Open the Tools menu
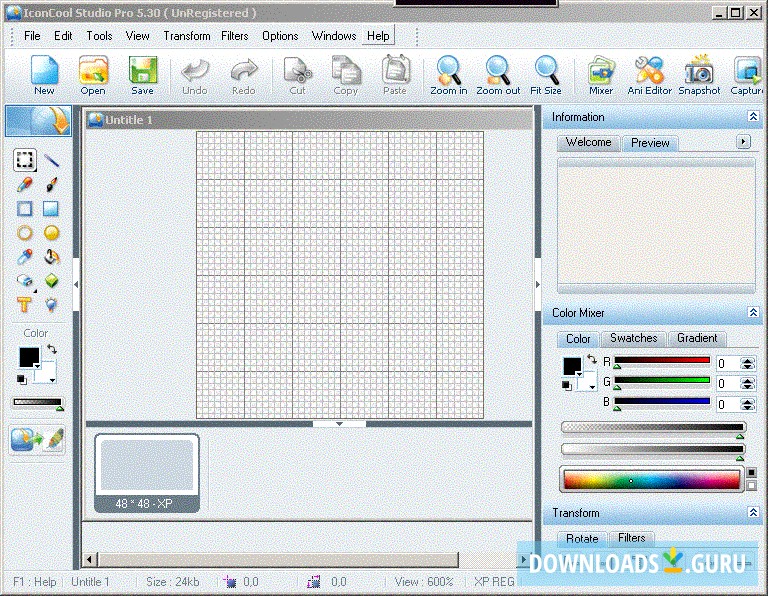This screenshot has width=768, height=596. click(99, 36)
